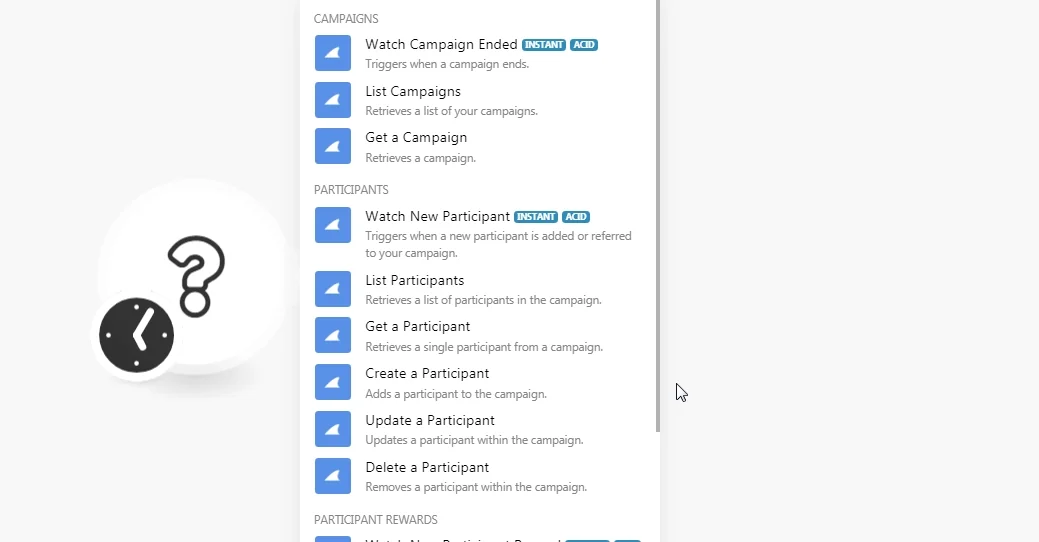The height and width of the screenshot is (542, 1039).
Task: Choose the Get a Campaign title
Action: [x=416, y=138]
